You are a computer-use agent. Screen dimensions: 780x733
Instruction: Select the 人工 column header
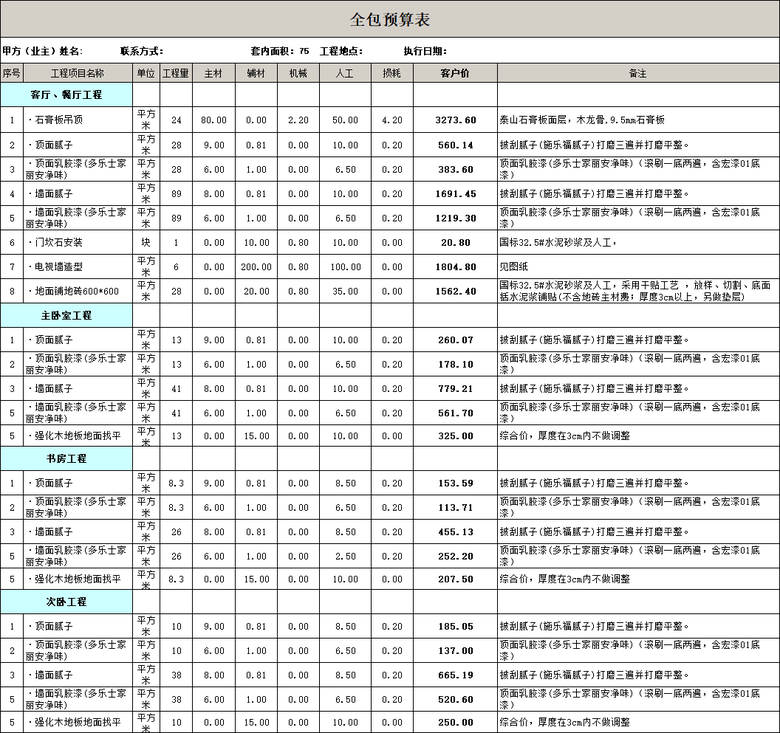(345, 73)
